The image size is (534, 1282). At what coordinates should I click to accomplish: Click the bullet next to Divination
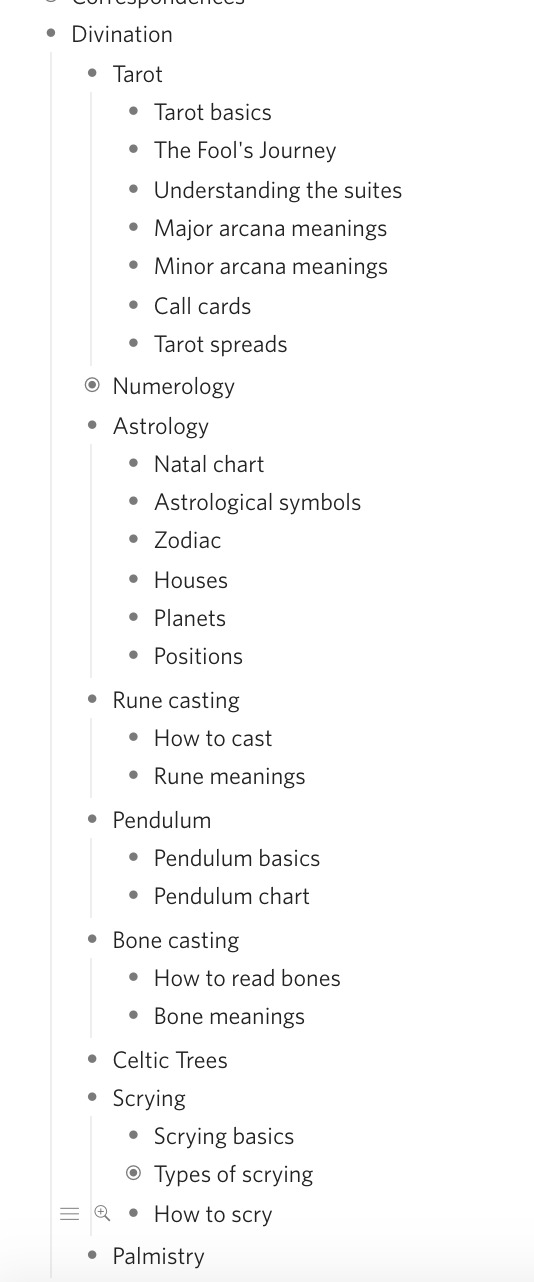[x=51, y=34]
